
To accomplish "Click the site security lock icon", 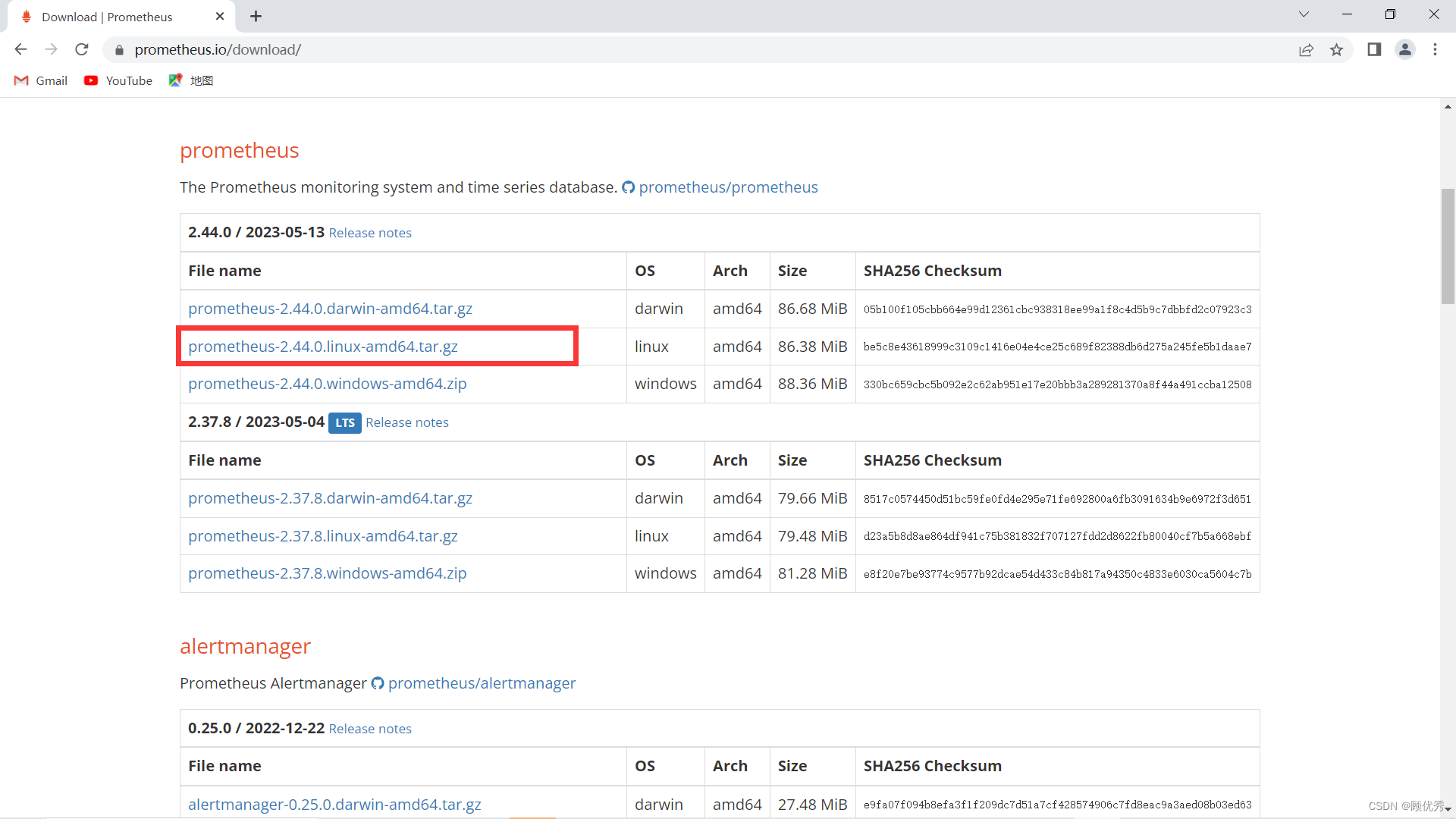I will tap(119, 49).
